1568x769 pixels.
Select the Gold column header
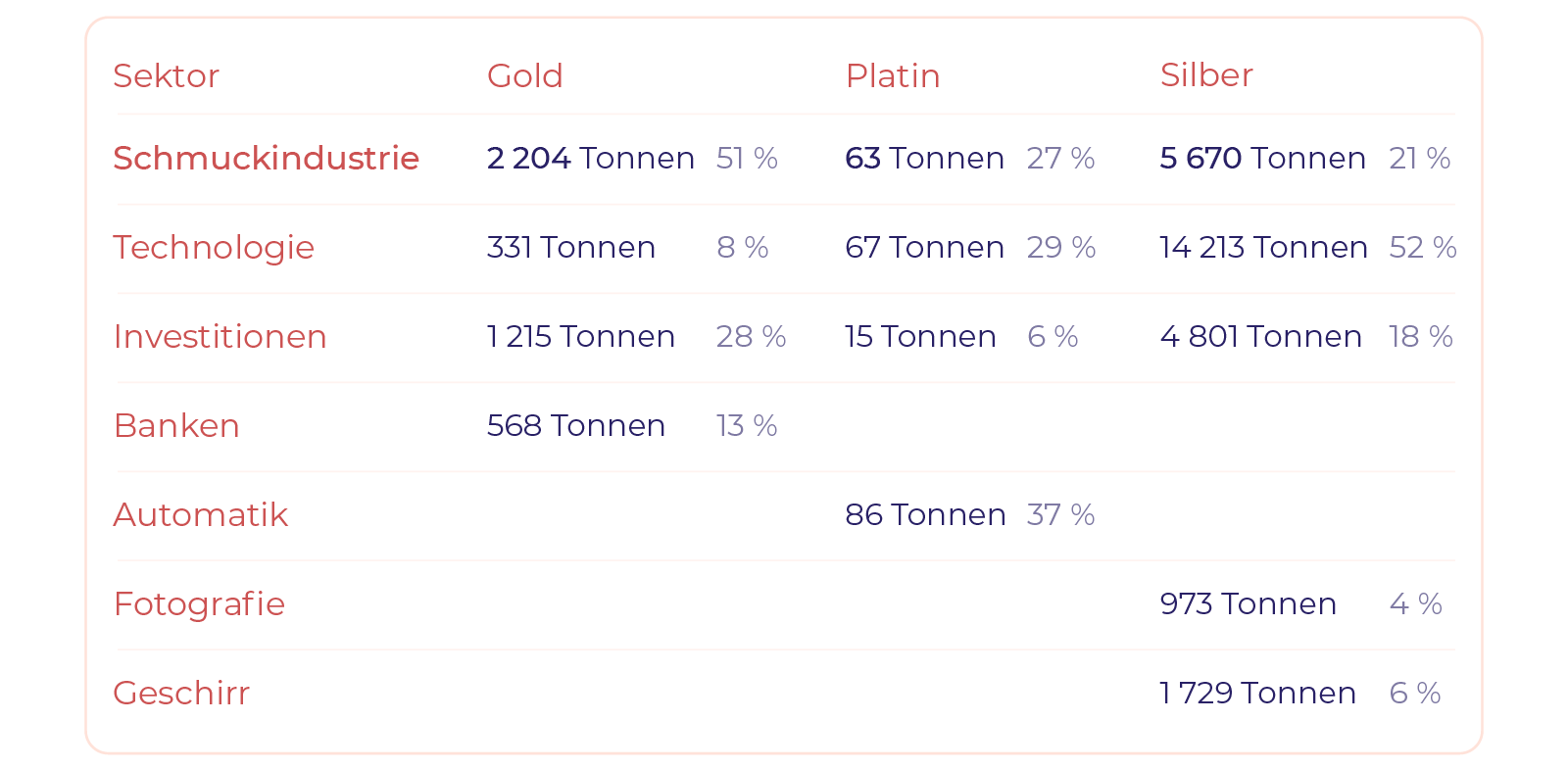coord(524,75)
